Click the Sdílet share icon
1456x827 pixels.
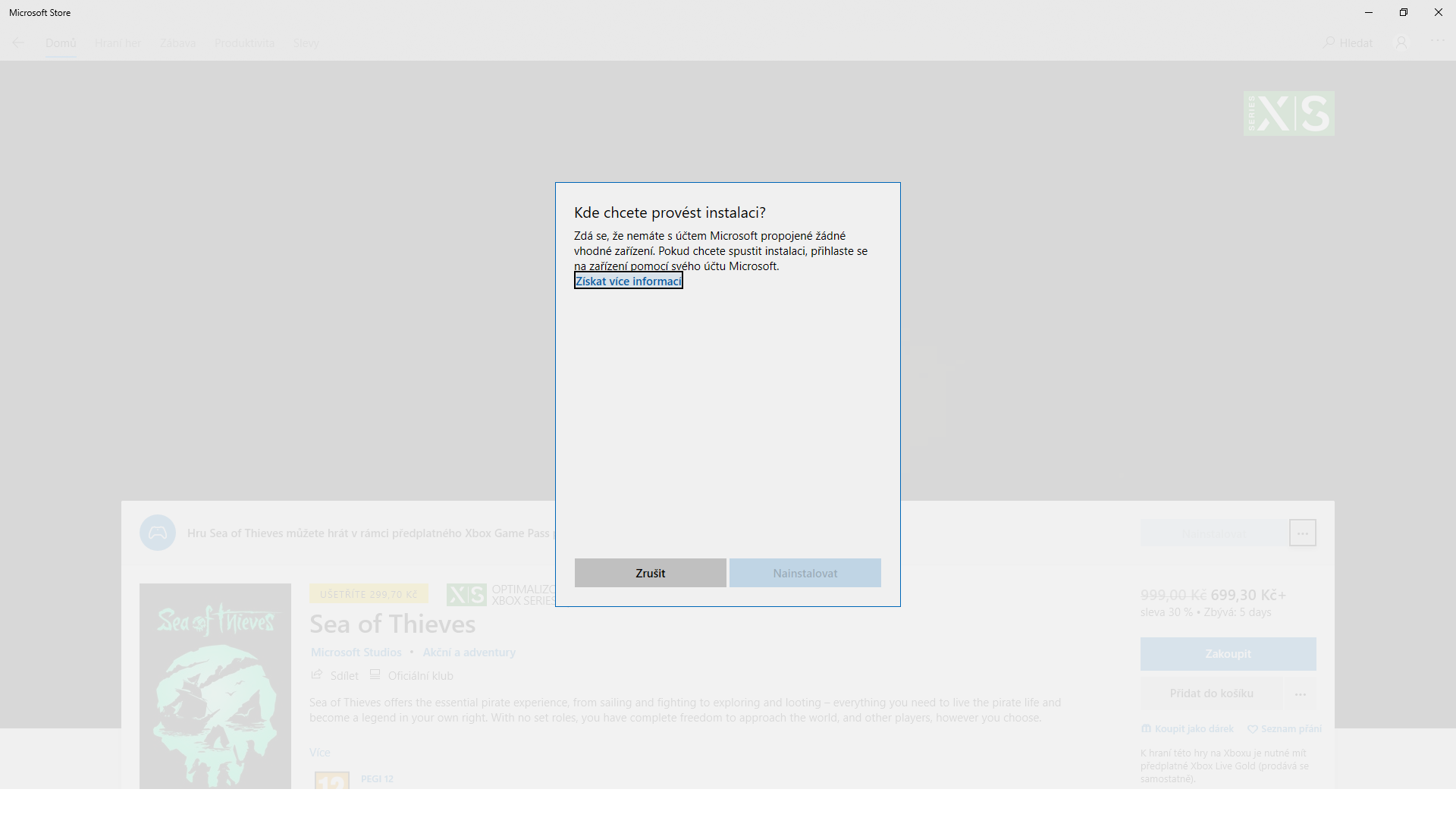click(x=317, y=675)
